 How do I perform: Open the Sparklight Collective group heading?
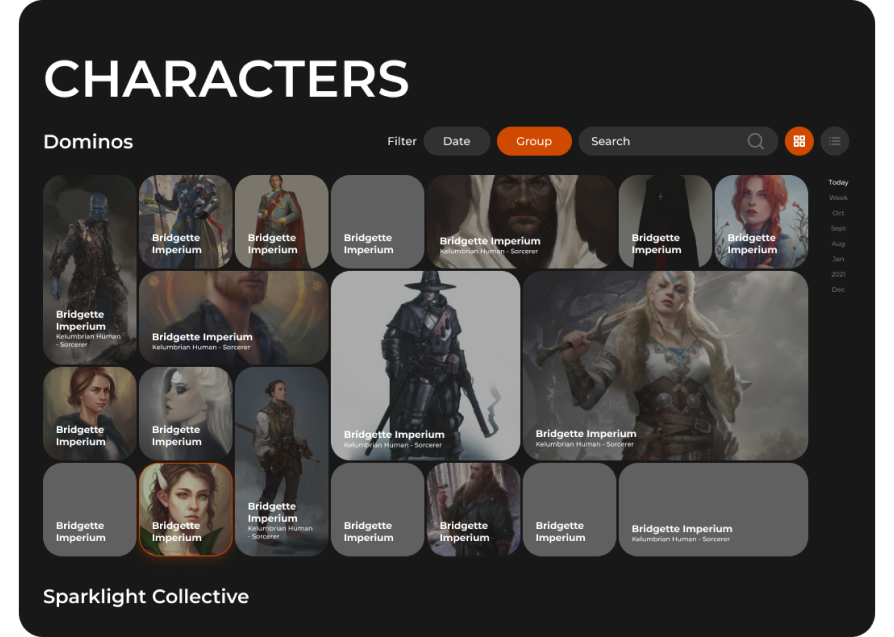coord(146,597)
